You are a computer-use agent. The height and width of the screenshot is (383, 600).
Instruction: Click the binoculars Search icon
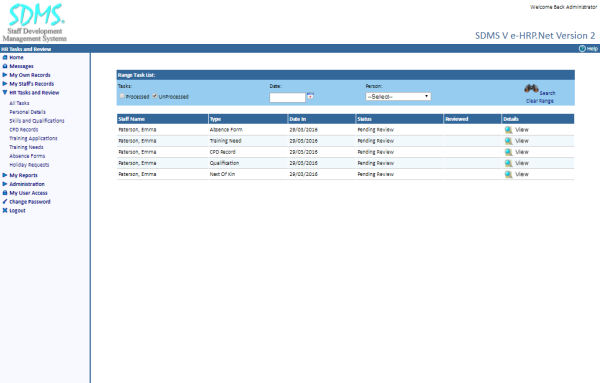[531, 89]
